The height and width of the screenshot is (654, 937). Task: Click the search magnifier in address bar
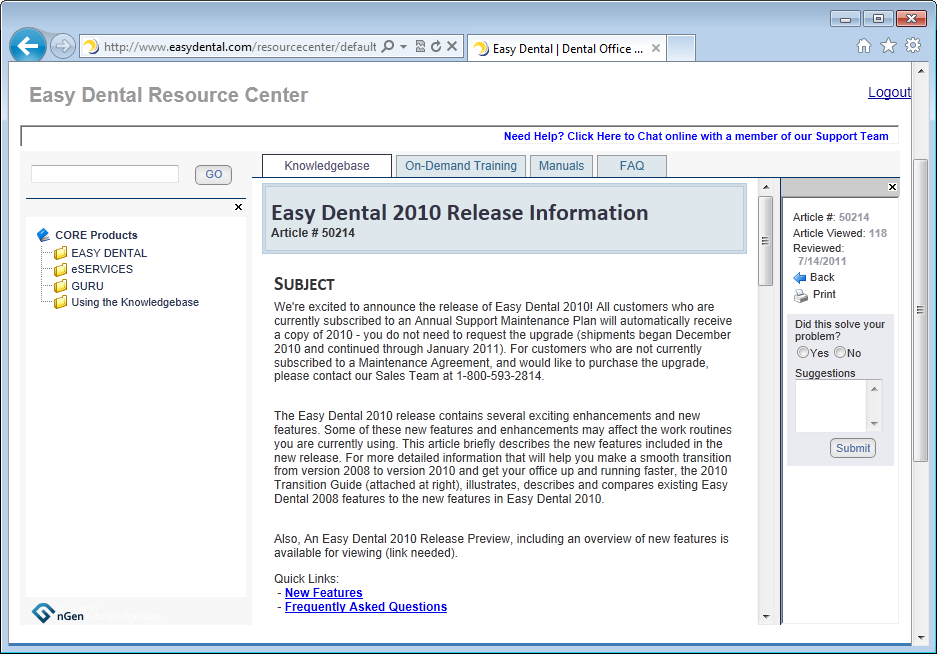pyautogui.click(x=388, y=46)
